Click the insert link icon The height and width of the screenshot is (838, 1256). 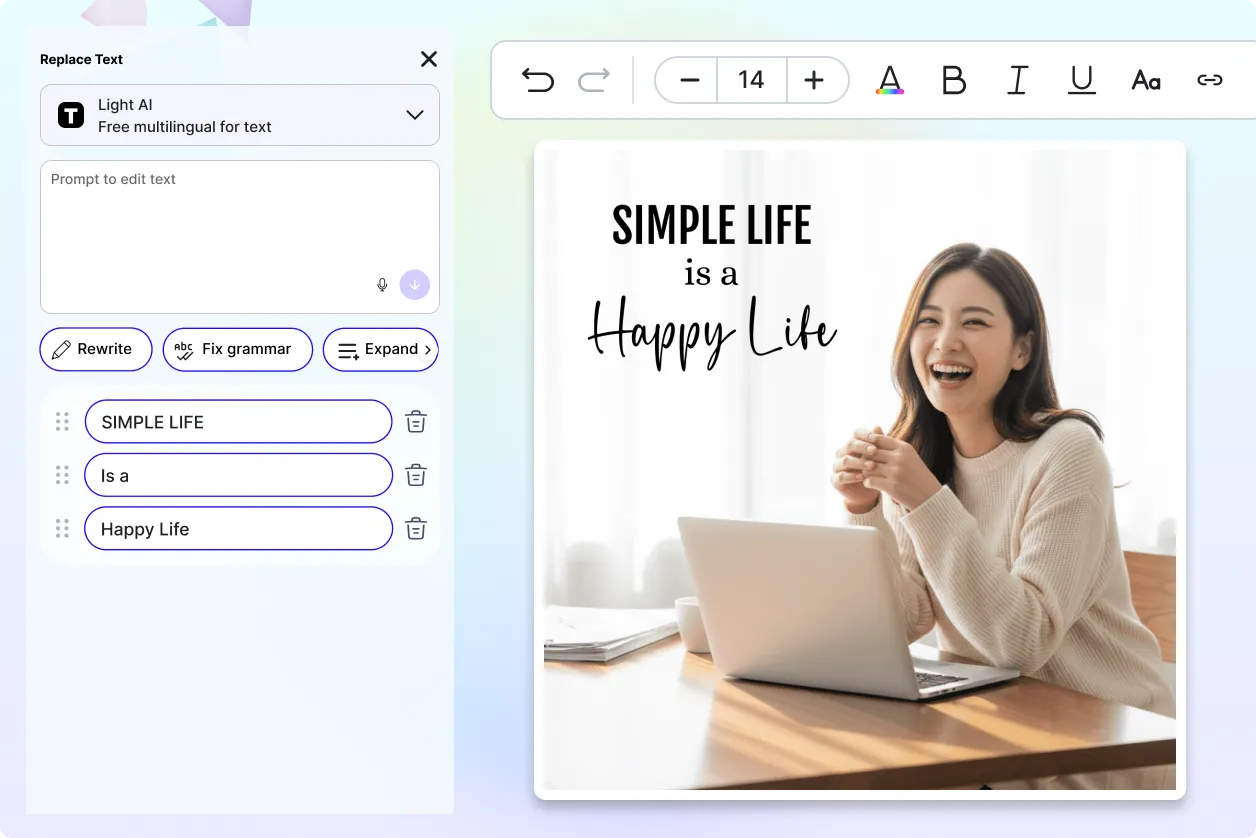pyautogui.click(x=1210, y=80)
